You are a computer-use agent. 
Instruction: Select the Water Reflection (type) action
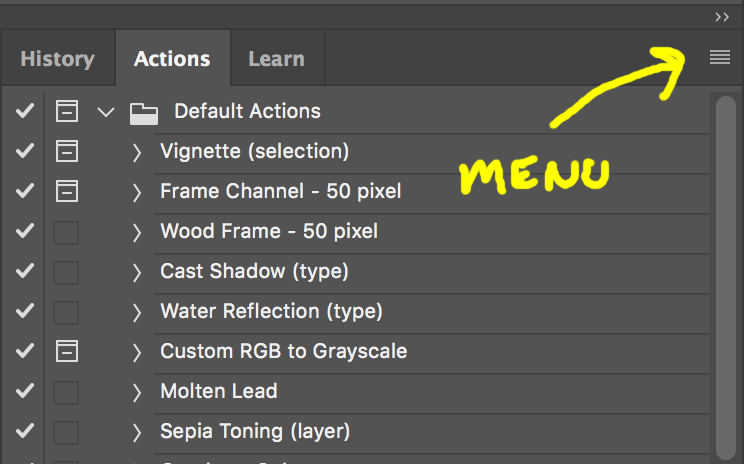[x=271, y=311]
